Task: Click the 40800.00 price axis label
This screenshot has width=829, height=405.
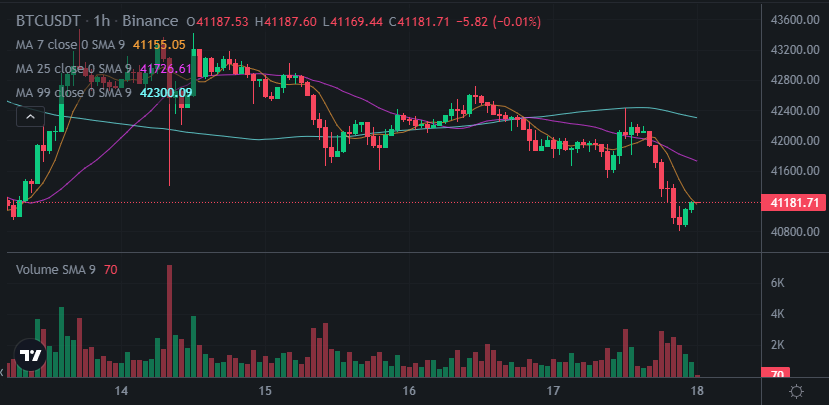Action: tap(795, 232)
